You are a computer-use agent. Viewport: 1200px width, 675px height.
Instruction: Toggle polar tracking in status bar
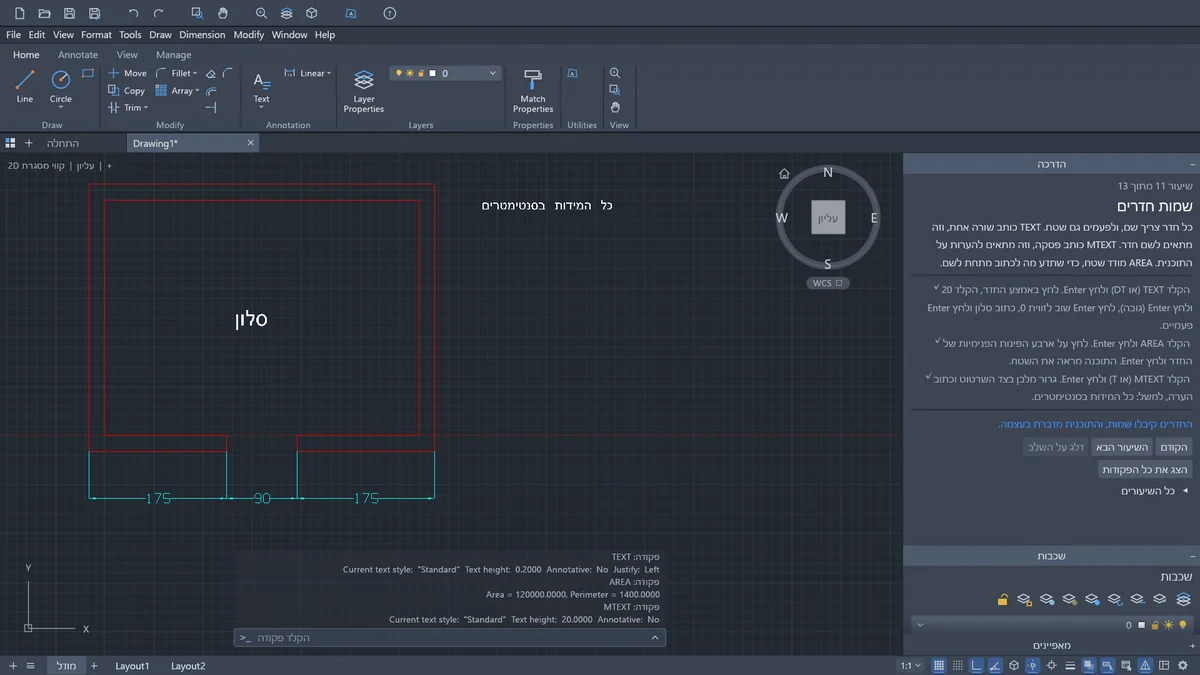tap(995, 666)
